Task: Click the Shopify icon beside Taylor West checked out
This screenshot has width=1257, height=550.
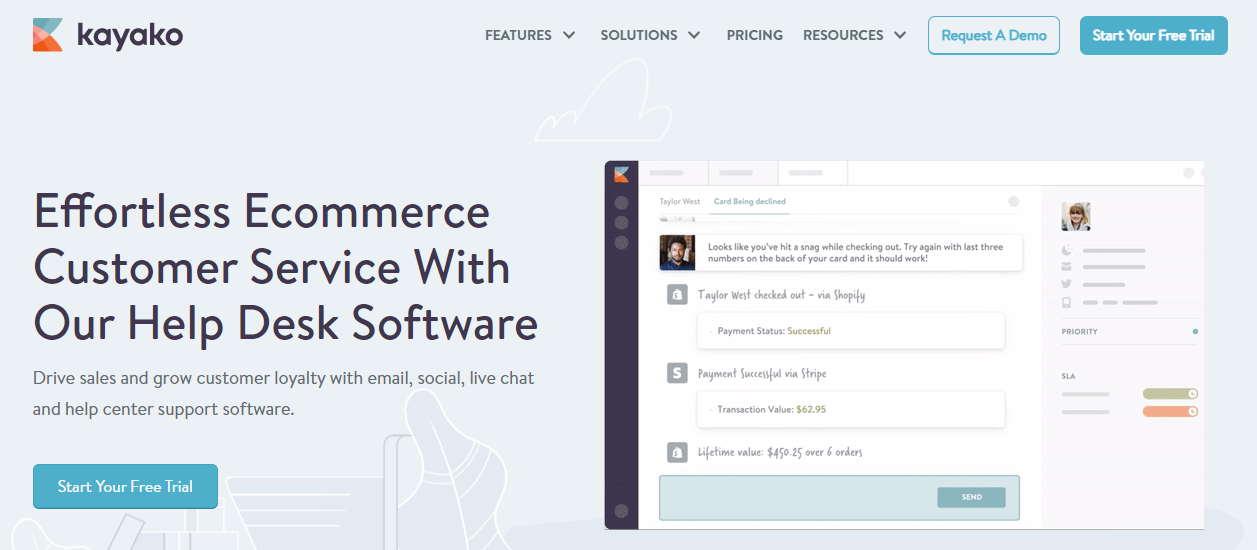Action: 677,294
